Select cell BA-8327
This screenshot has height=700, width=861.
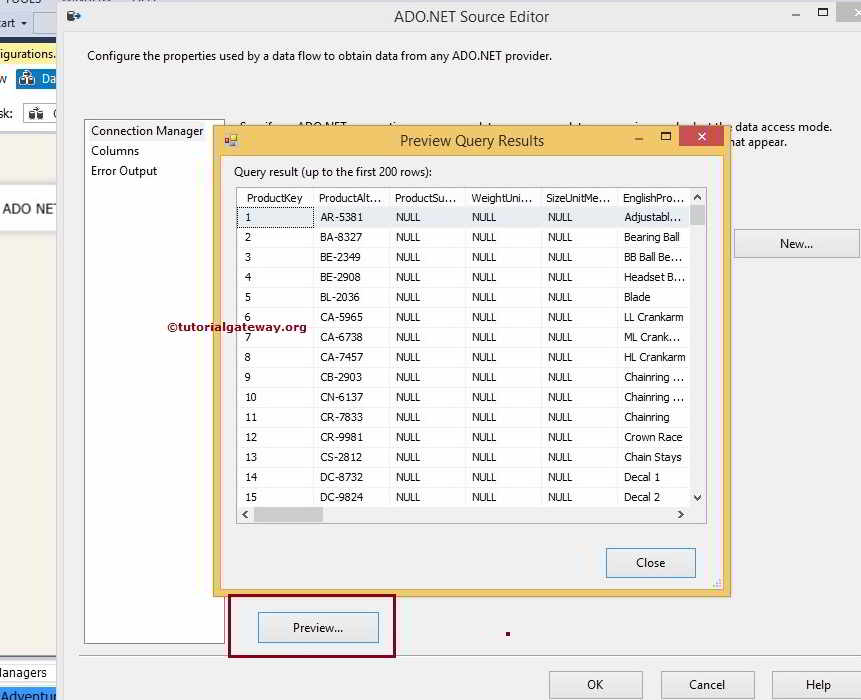351,237
